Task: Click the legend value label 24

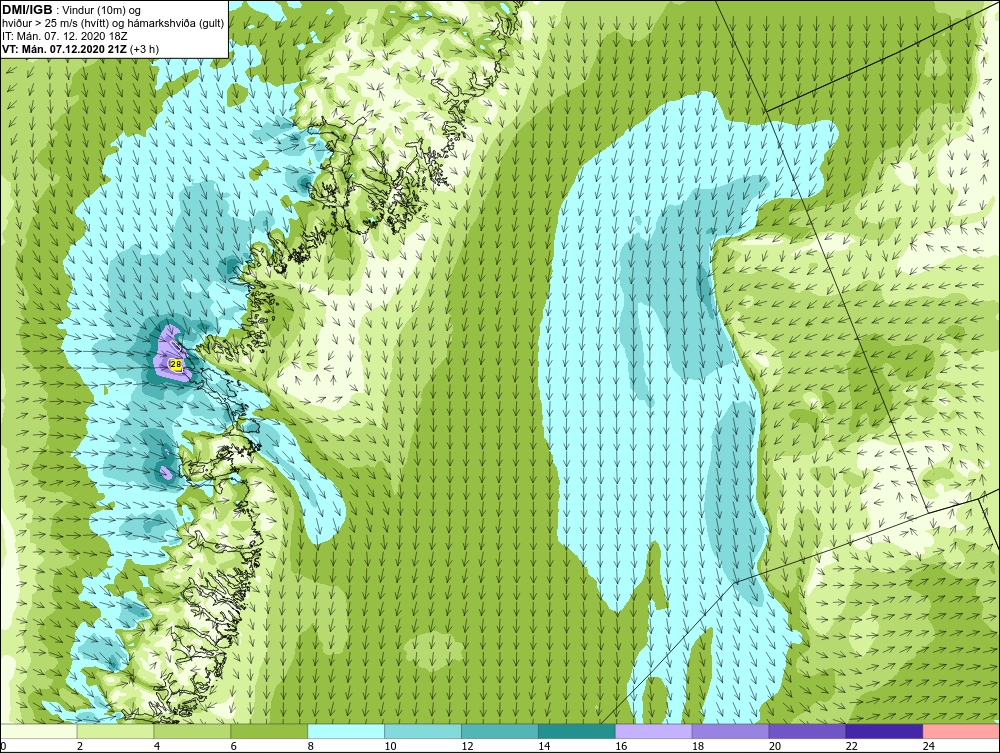Action: tap(929, 746)
